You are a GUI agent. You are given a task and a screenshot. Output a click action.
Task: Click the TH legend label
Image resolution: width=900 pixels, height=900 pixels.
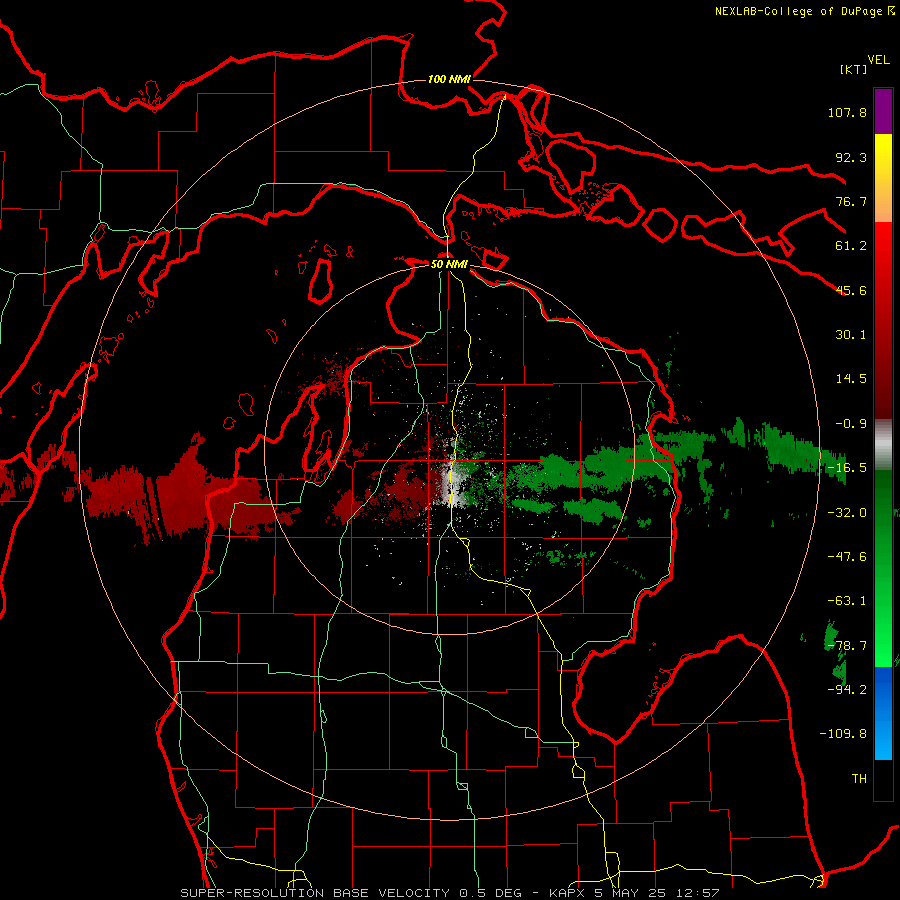point(859,779)
